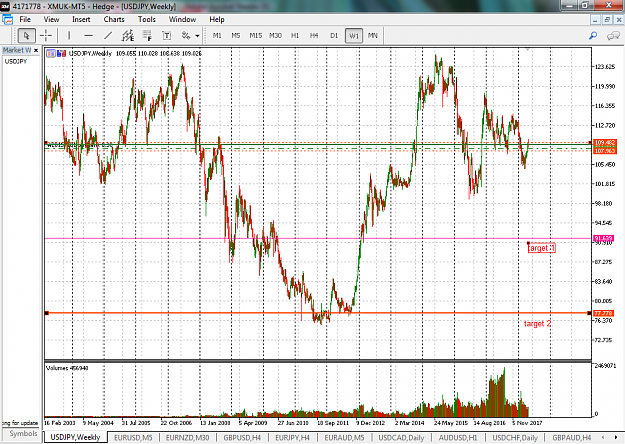Open the chat messages icon
Screen dimensions: 625x444
[613, 35]
